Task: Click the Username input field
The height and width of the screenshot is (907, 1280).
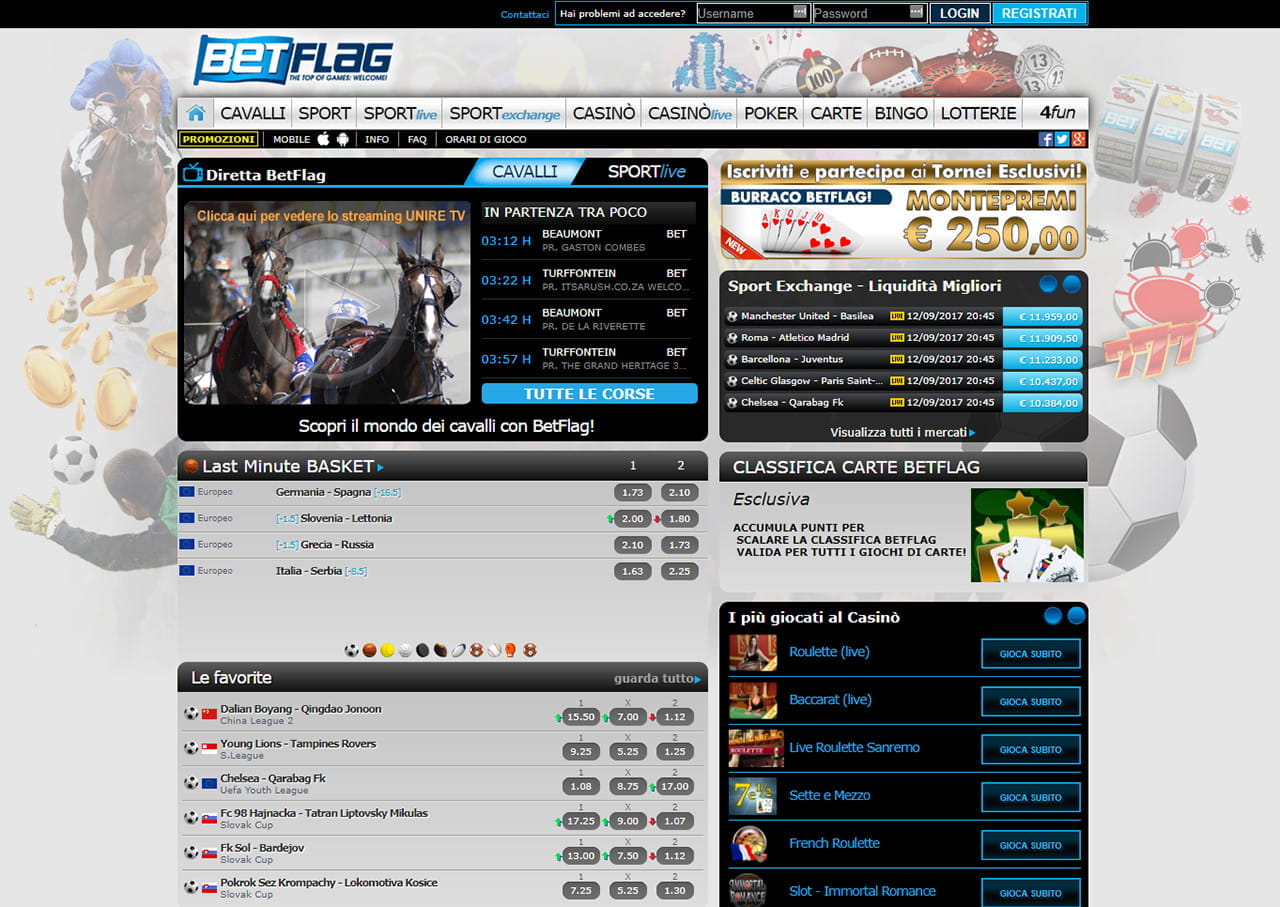Action: pyautogui.click(x=746, y=13)
